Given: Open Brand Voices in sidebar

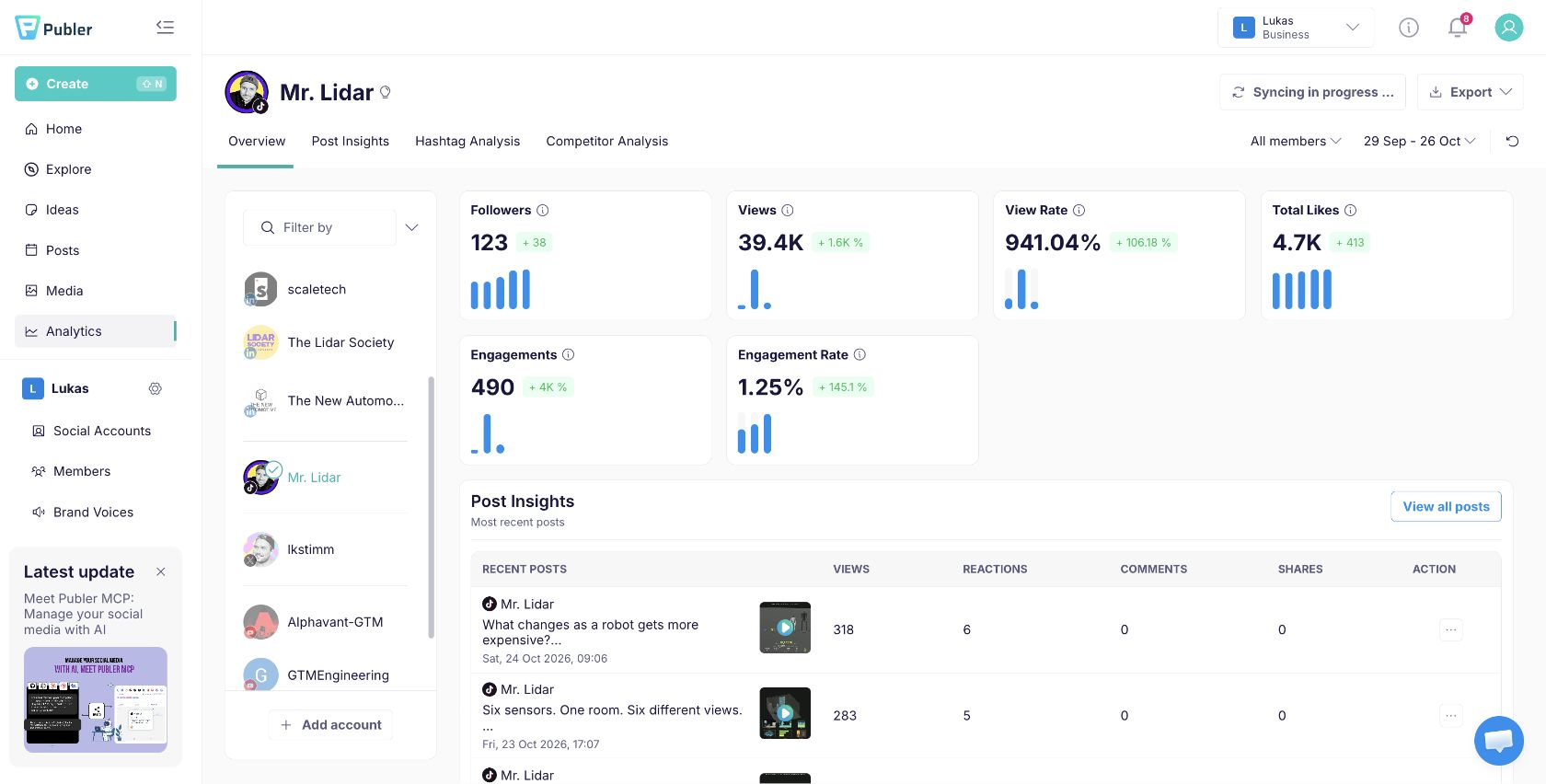Looking at the screenshot, I should (96, 512).
